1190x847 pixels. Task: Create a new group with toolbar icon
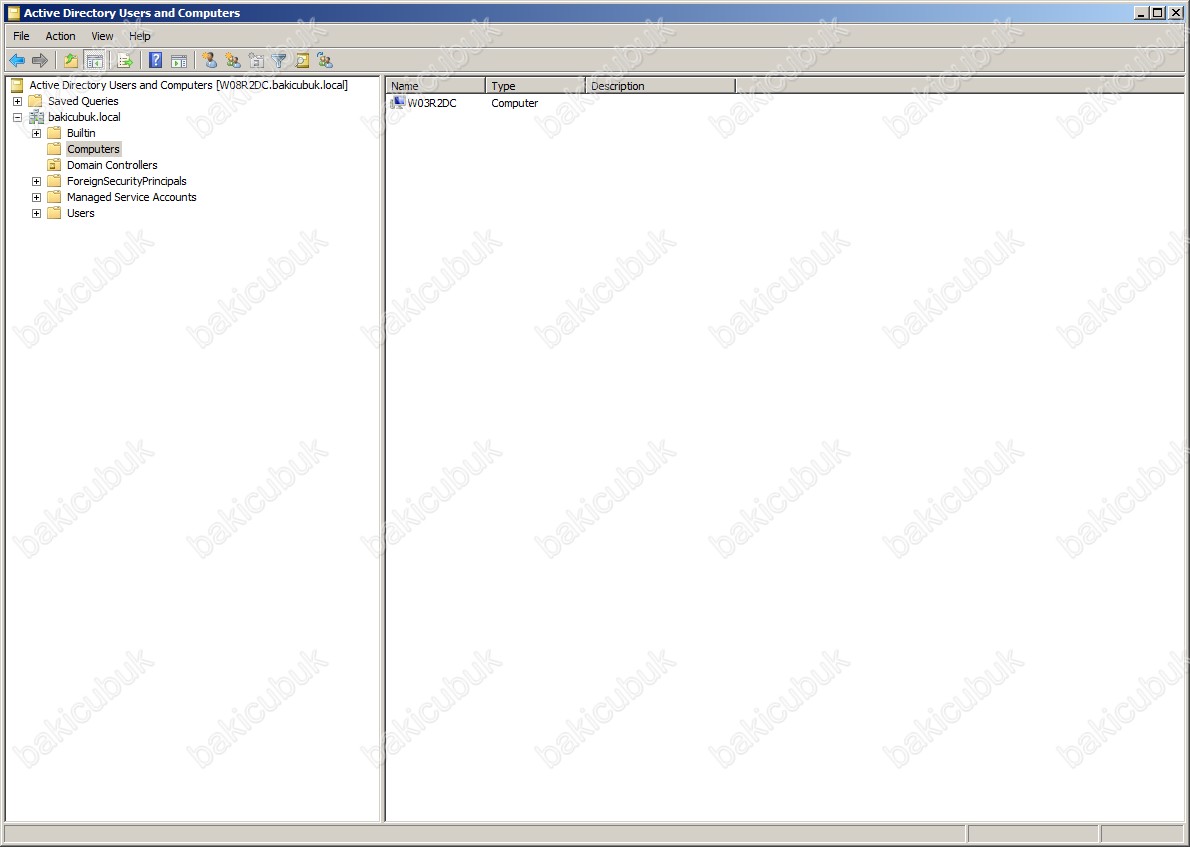coord(233,61)
